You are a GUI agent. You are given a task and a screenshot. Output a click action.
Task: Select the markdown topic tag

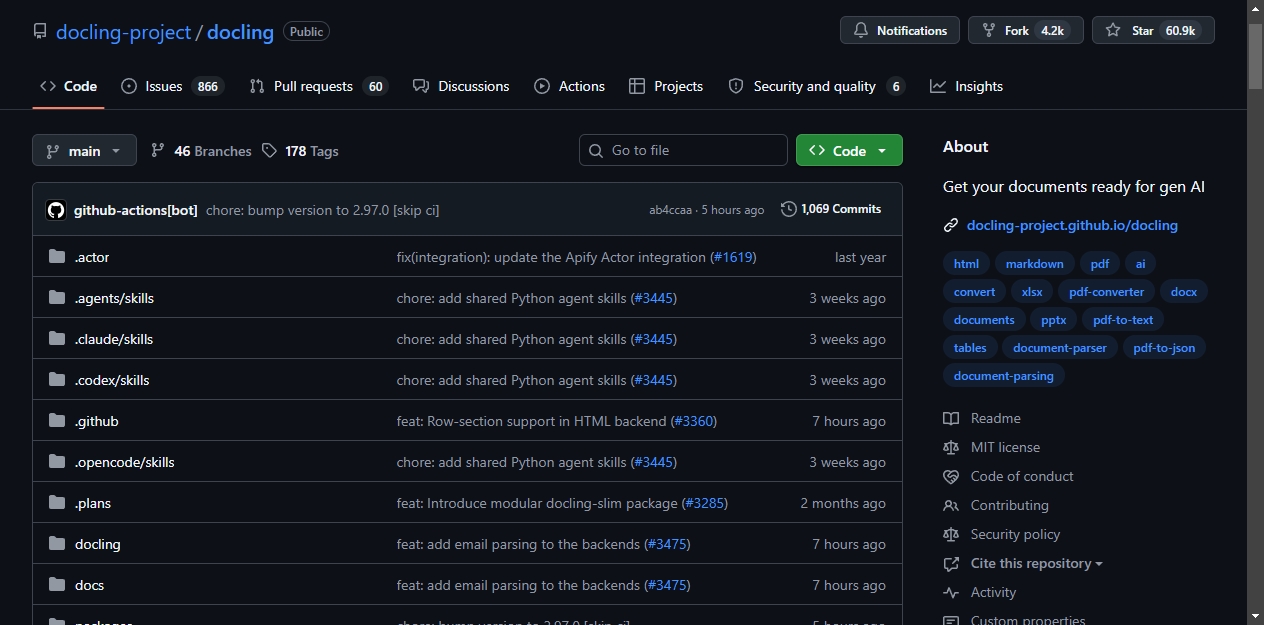[1035, 264]
